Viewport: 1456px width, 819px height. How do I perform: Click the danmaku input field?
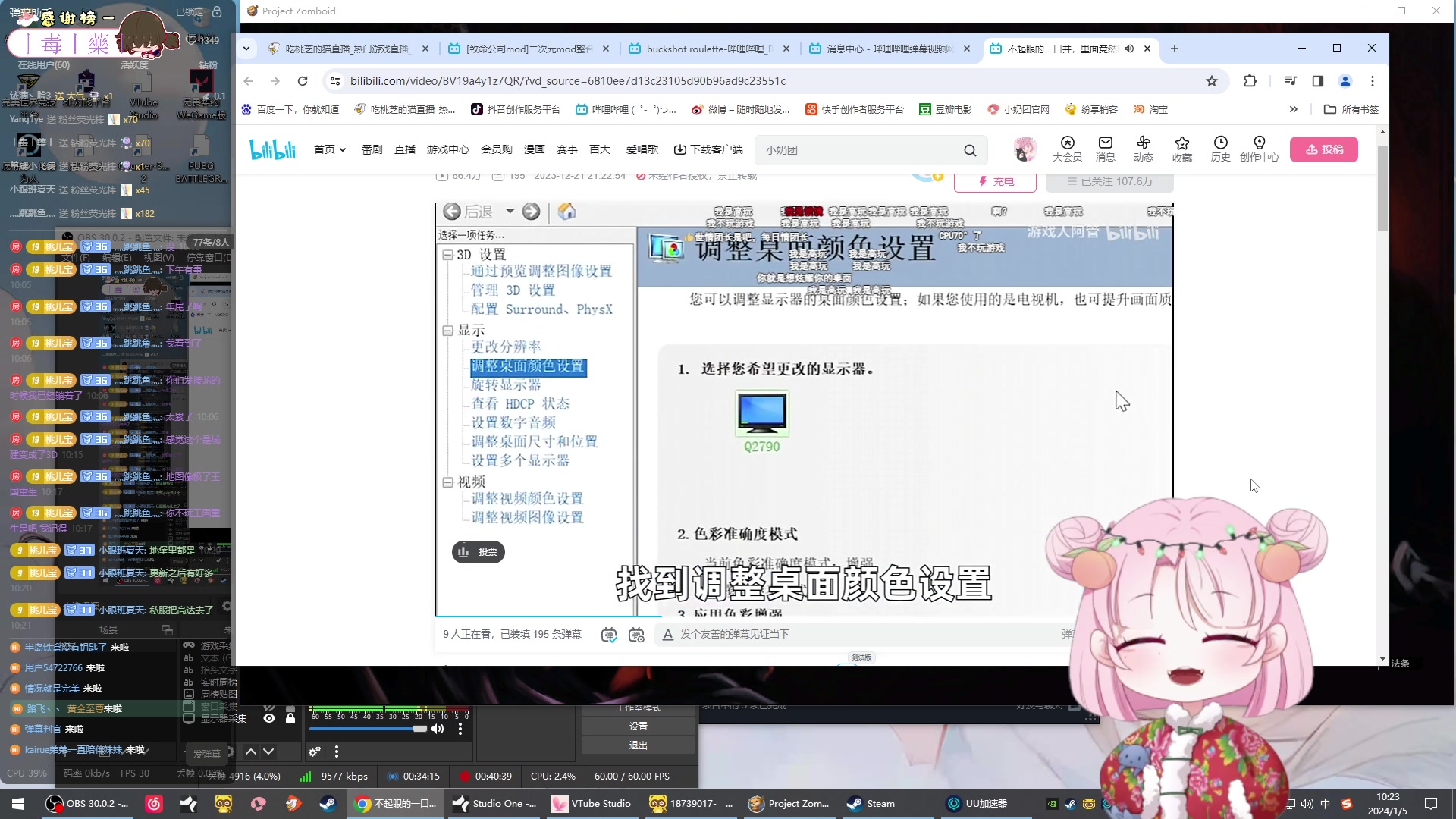864,635
